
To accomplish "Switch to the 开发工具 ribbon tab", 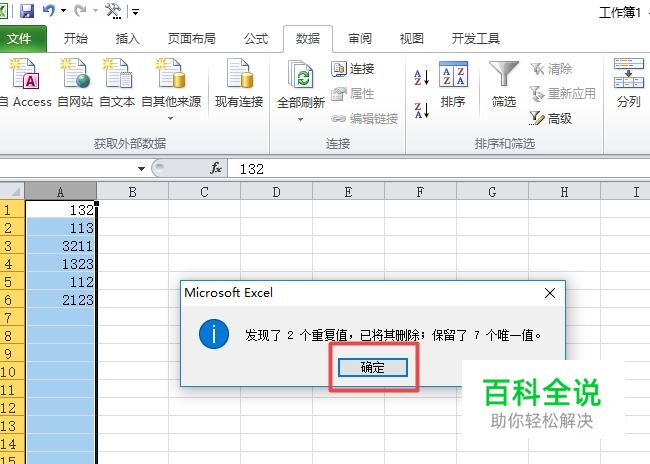I will [475, 39].
